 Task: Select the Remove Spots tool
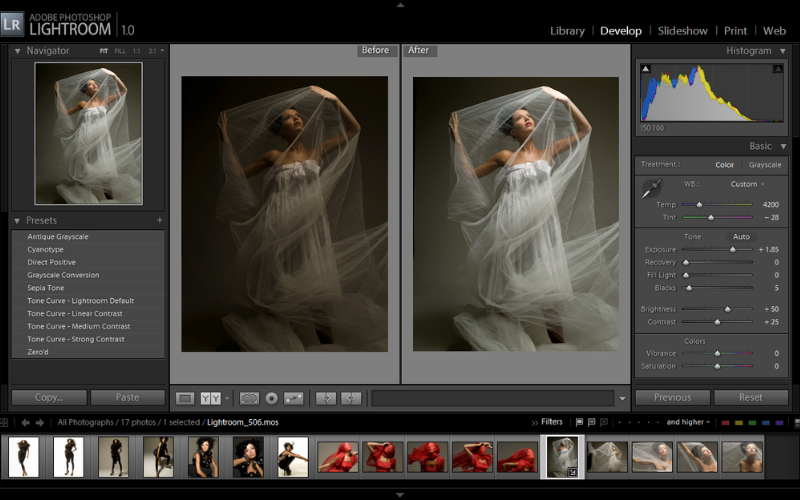point(293,398)
